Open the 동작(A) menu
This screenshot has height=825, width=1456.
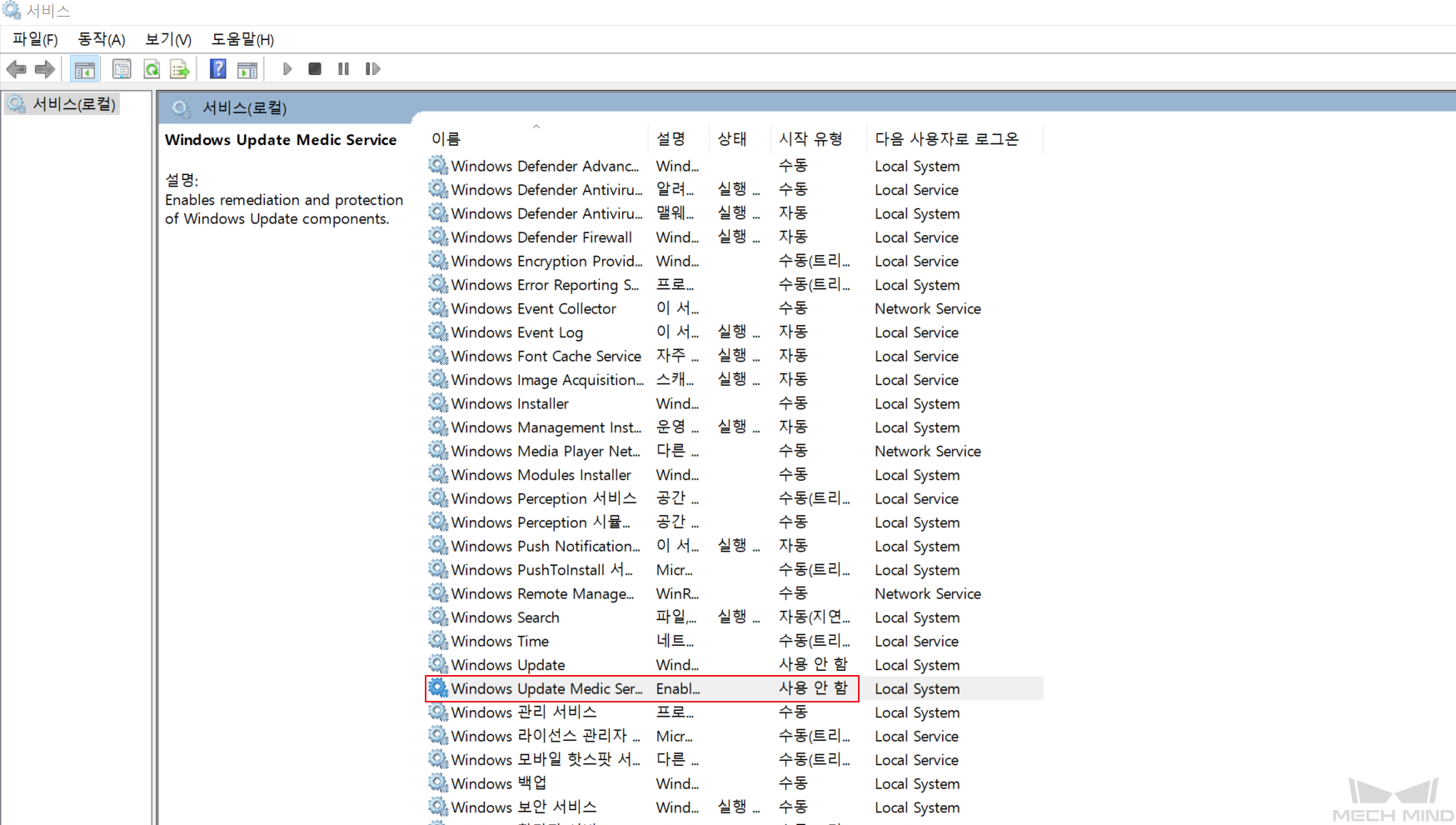[x=102, y=39]
